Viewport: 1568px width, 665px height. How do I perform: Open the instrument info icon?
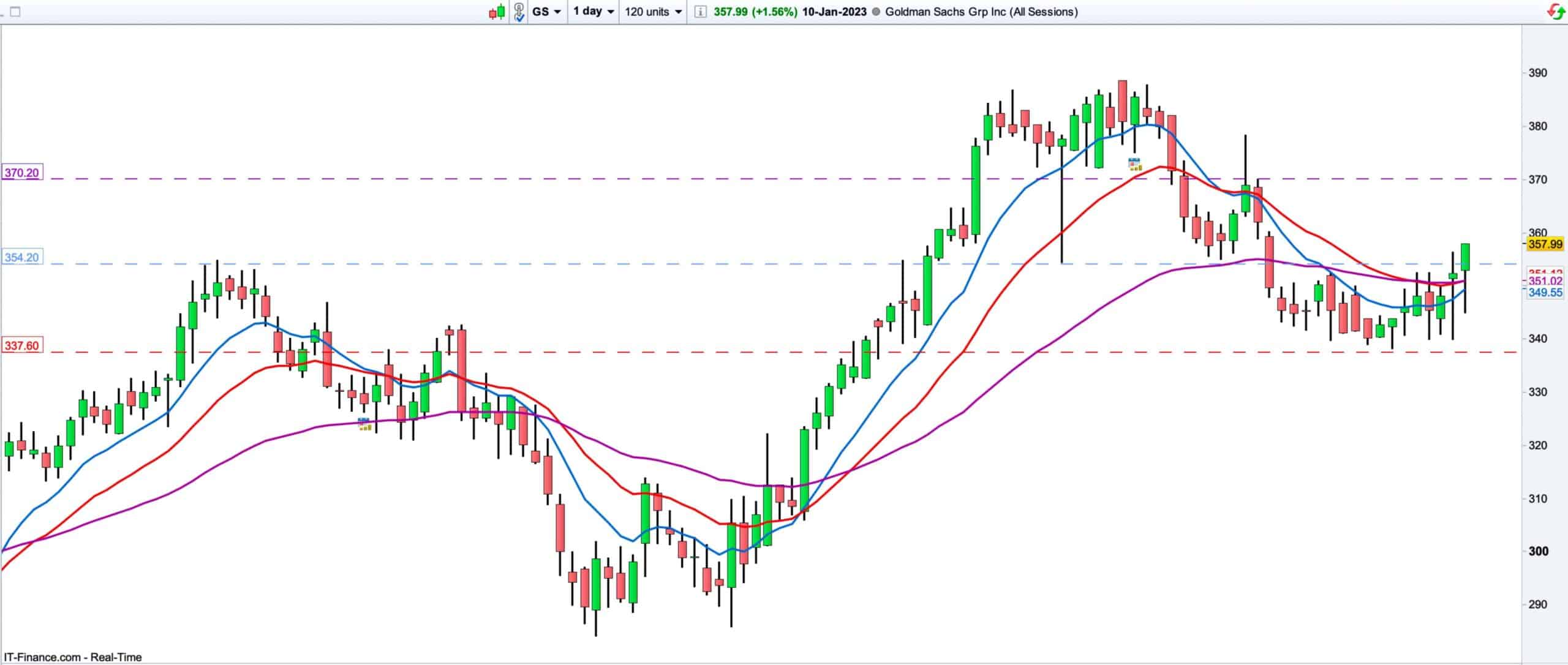tap(701, 12)
